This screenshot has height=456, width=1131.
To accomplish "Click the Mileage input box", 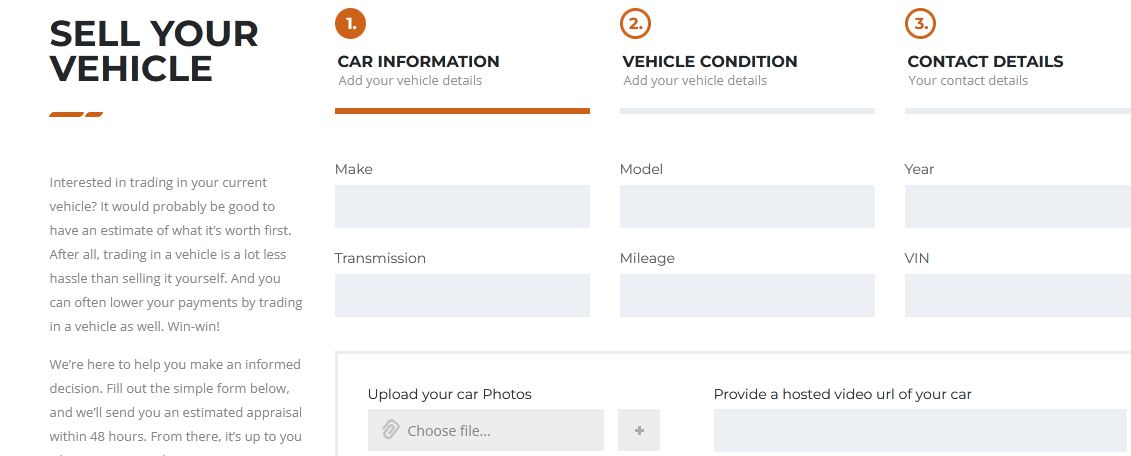I will click(x=747, y=295).
